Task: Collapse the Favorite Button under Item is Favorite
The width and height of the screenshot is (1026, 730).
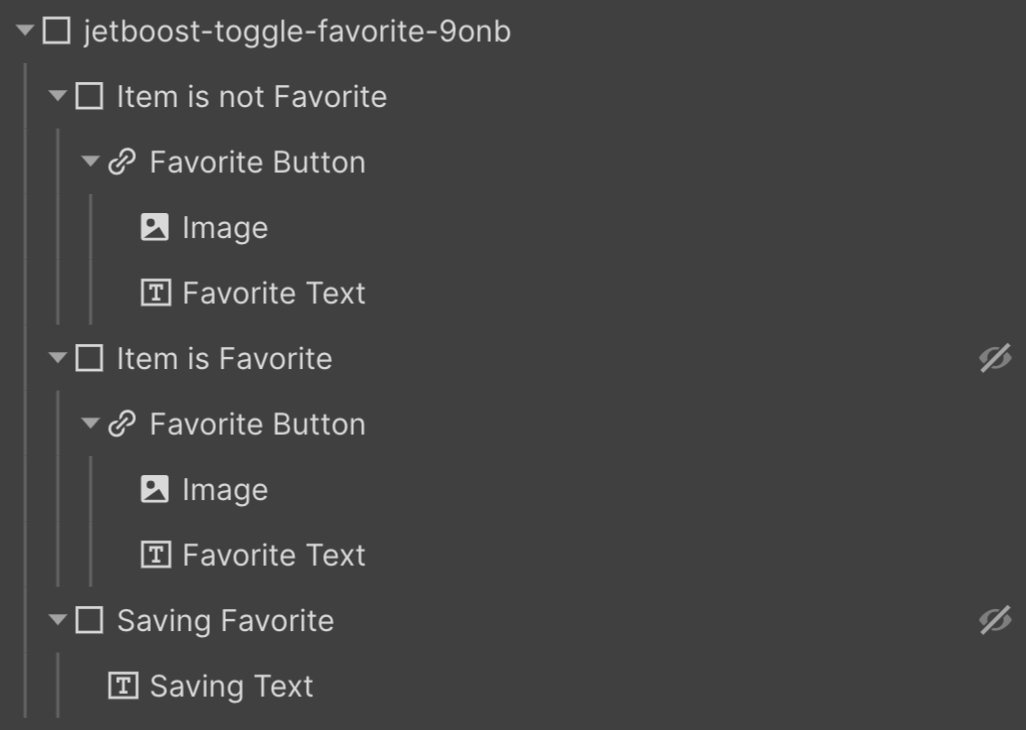Action: (92, 423)
